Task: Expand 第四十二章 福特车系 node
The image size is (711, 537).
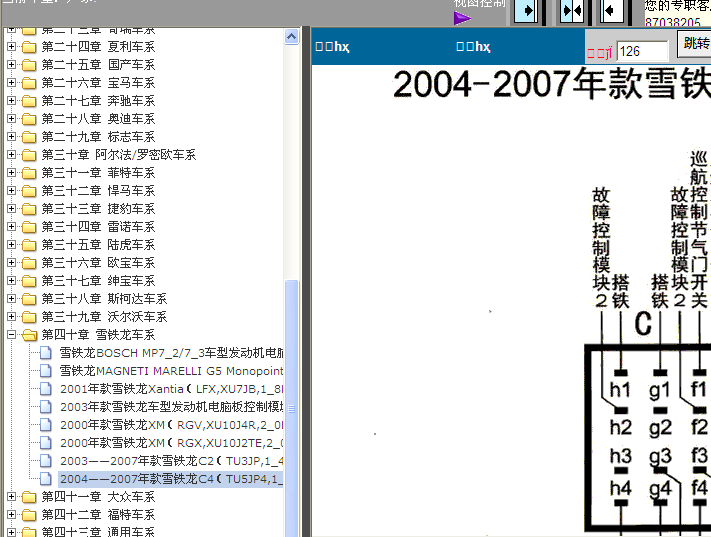Action: 12,515
